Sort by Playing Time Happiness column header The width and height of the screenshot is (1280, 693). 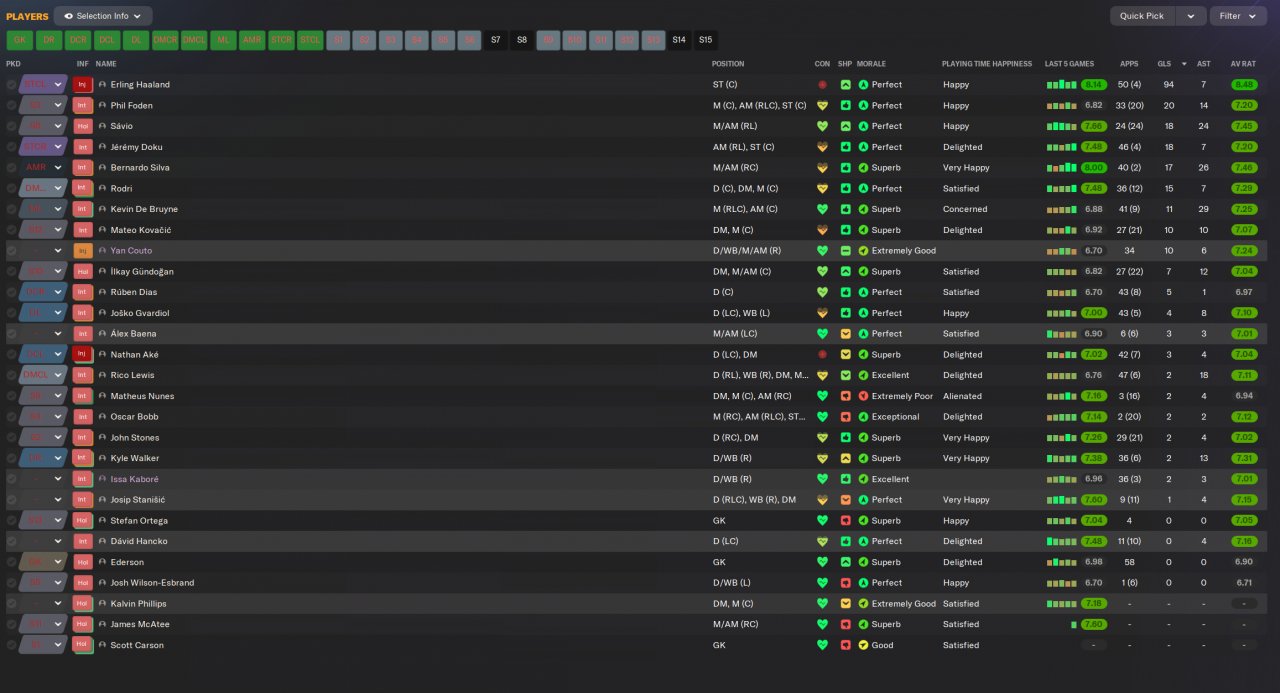987,64
